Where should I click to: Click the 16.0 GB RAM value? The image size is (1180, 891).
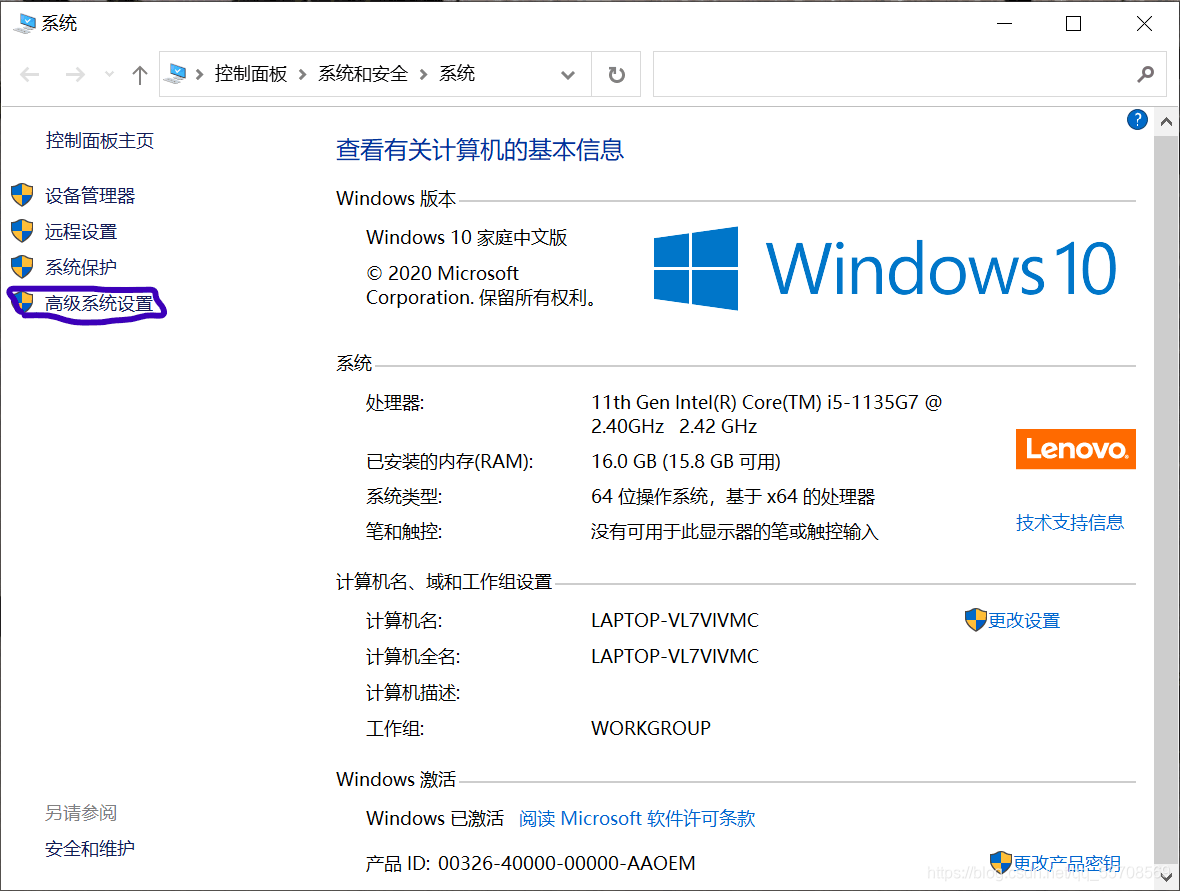tap(686, 461)
